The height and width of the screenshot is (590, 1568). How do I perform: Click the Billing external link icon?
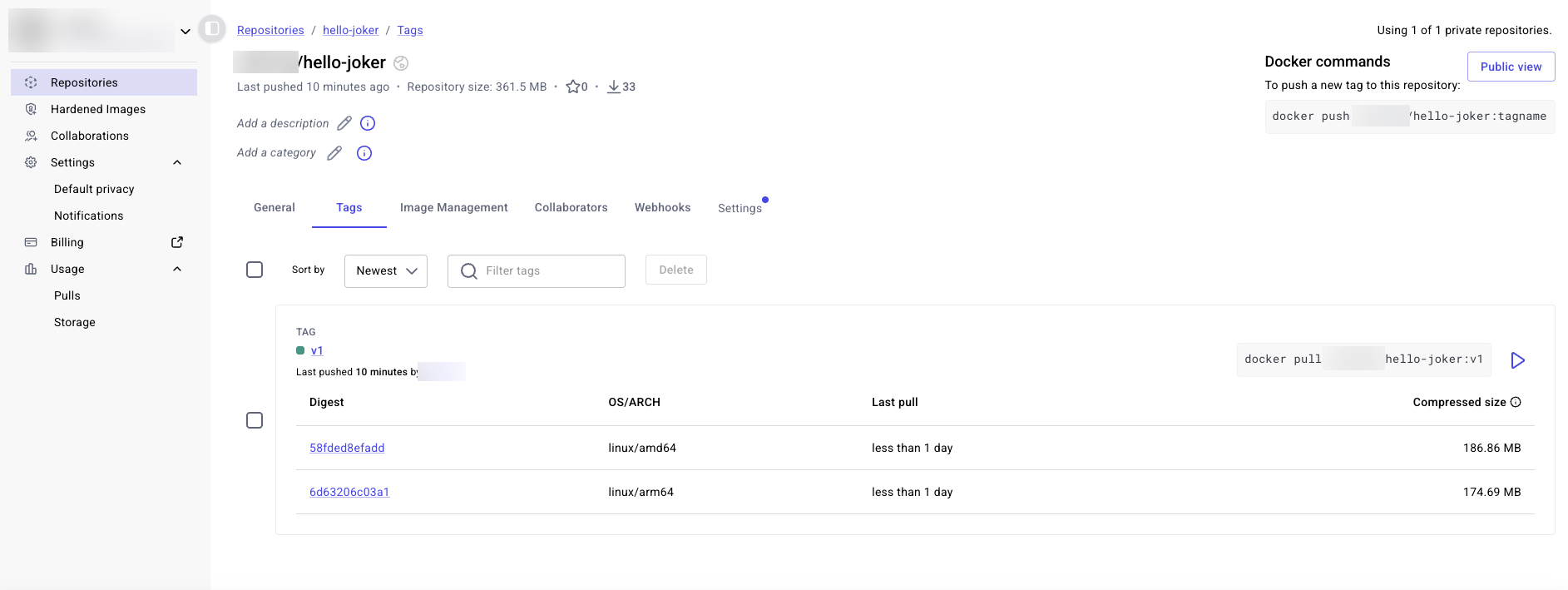click(177, 242)
